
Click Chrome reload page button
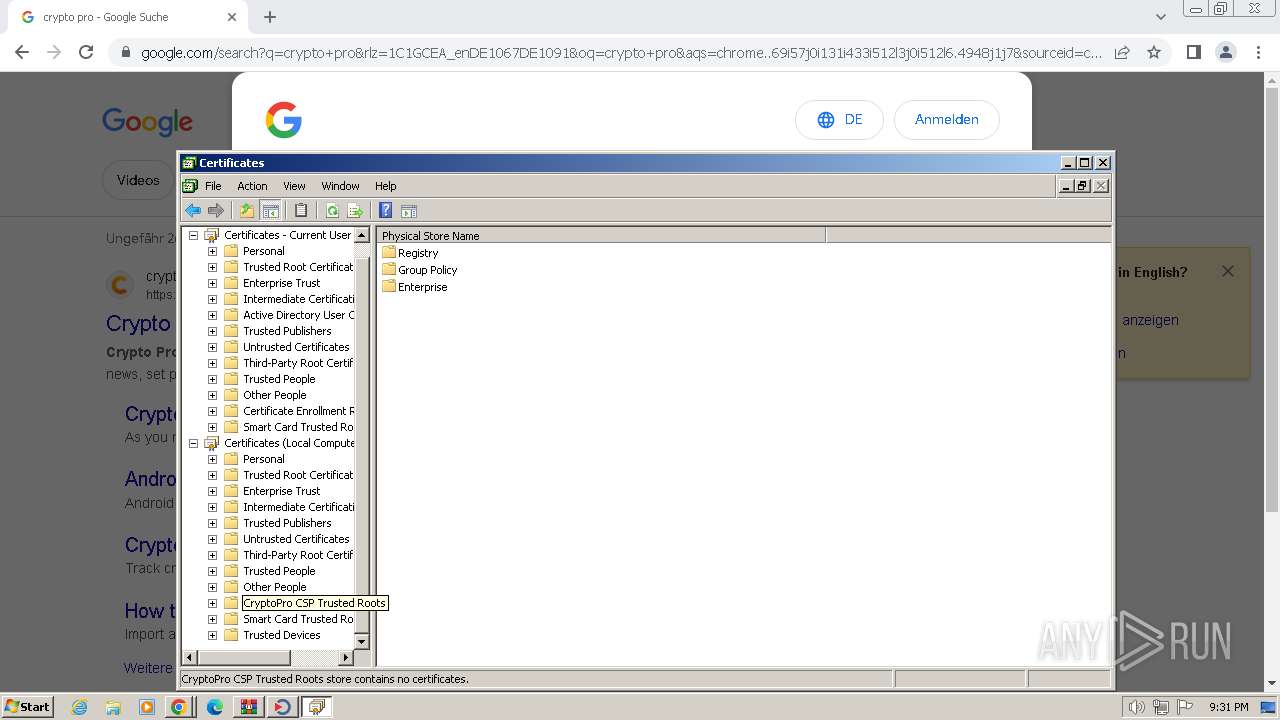pos(86,52)
